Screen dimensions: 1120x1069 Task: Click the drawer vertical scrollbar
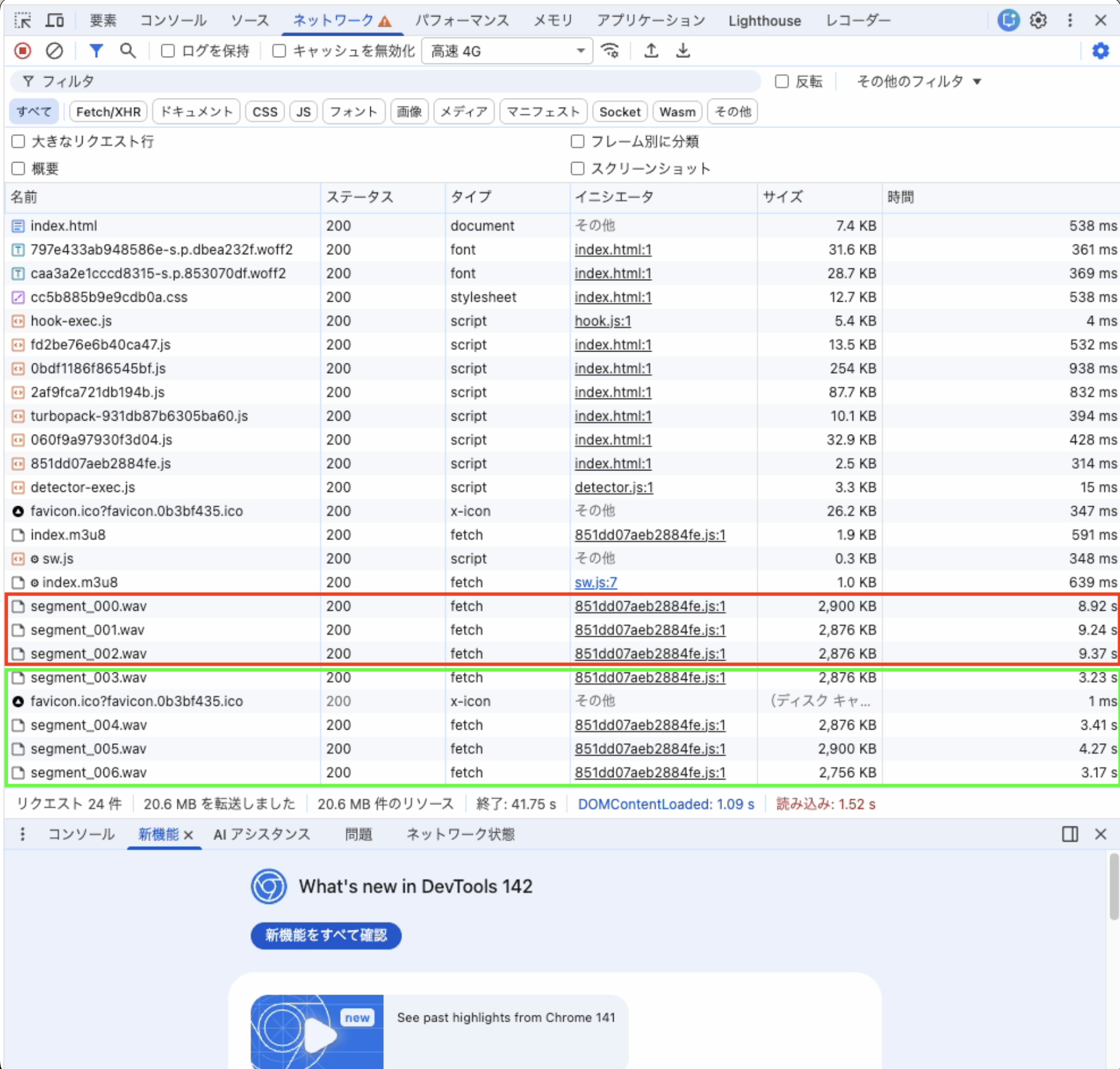1113,887
